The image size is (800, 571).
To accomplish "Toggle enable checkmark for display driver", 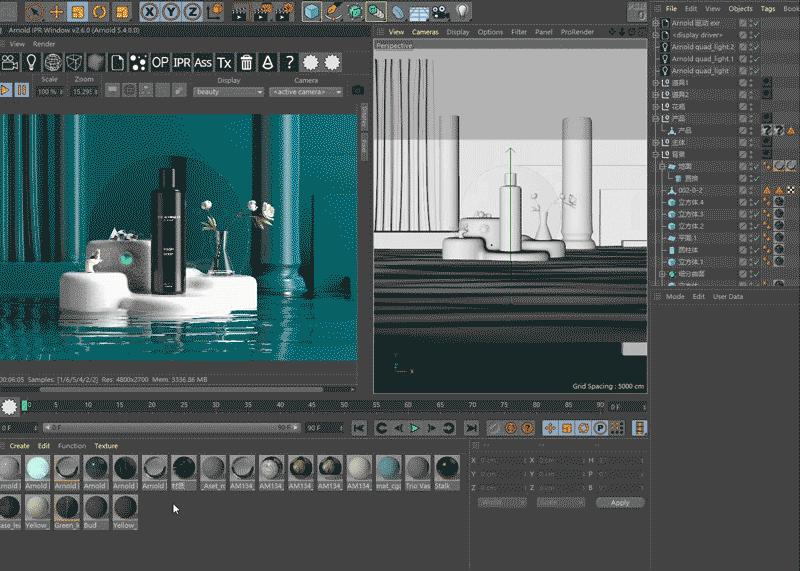I will click(x=756, y=35).
